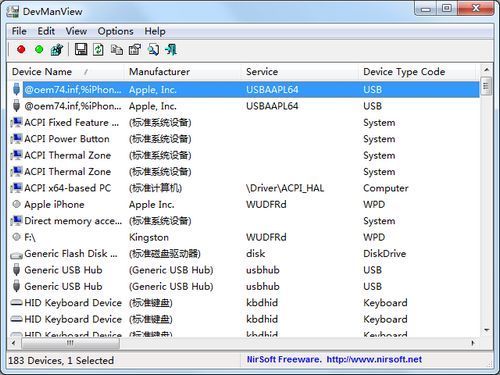The image size is (500, 375).
Task: Click the horizontal scrollbar left arrow
Action: point(14,343)
